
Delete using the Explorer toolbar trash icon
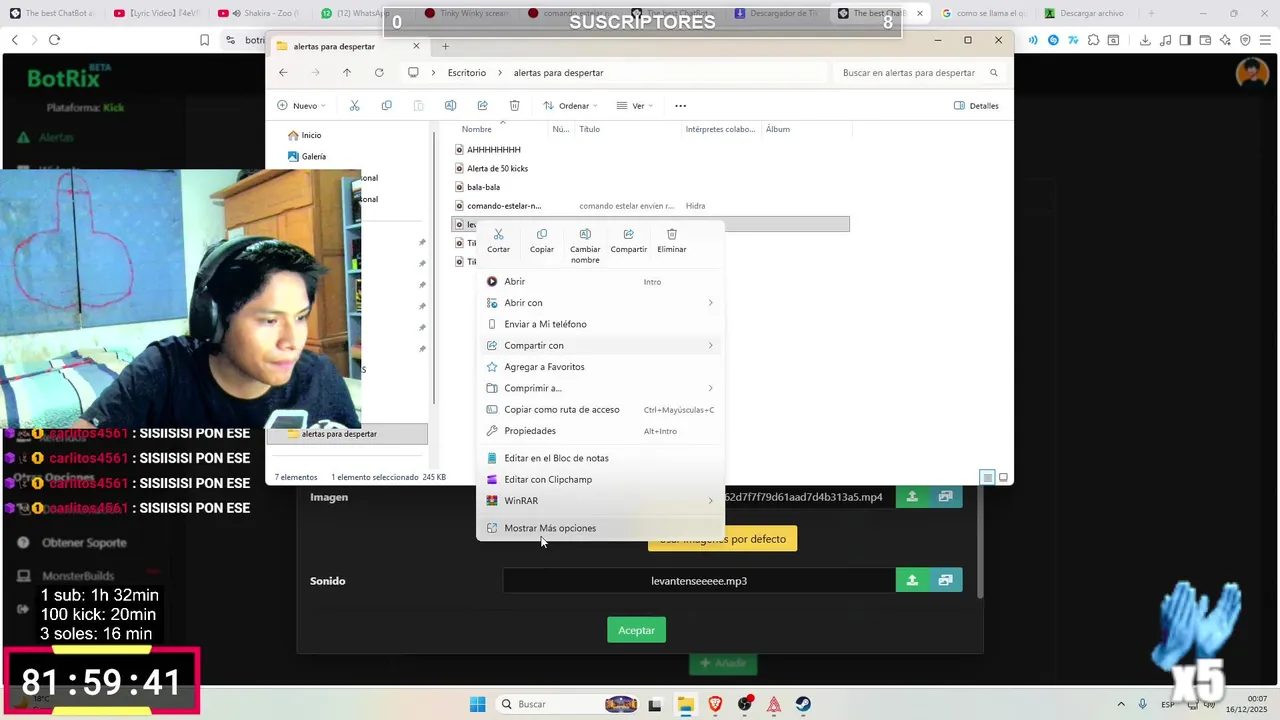pos(514,105)
